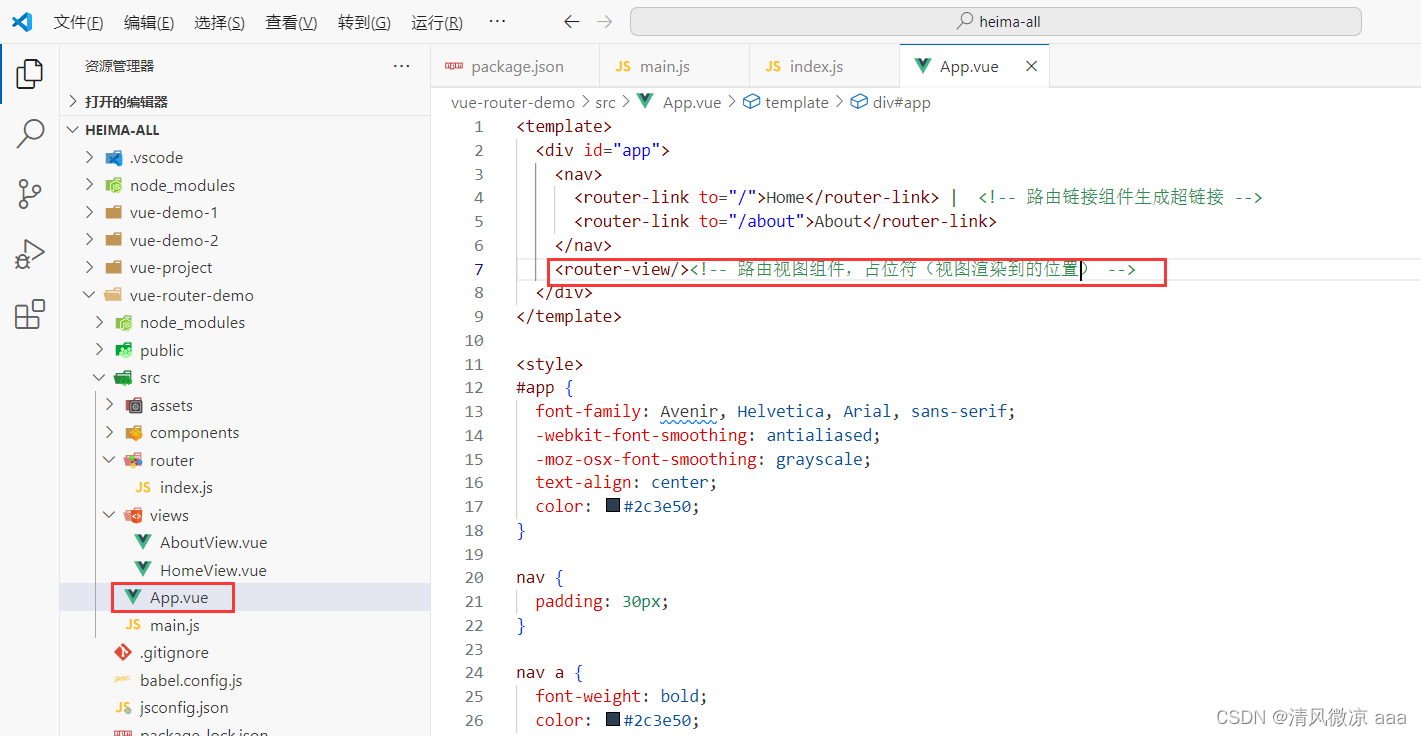The width and height of the screenshot is (1421, 736).
Task: Click the src folder icon in tree
Action: click(123, 378)
